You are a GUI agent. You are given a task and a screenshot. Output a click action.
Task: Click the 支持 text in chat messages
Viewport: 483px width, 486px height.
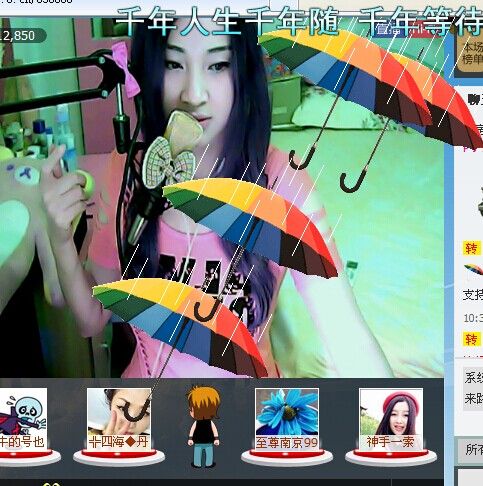click(473, 295)
